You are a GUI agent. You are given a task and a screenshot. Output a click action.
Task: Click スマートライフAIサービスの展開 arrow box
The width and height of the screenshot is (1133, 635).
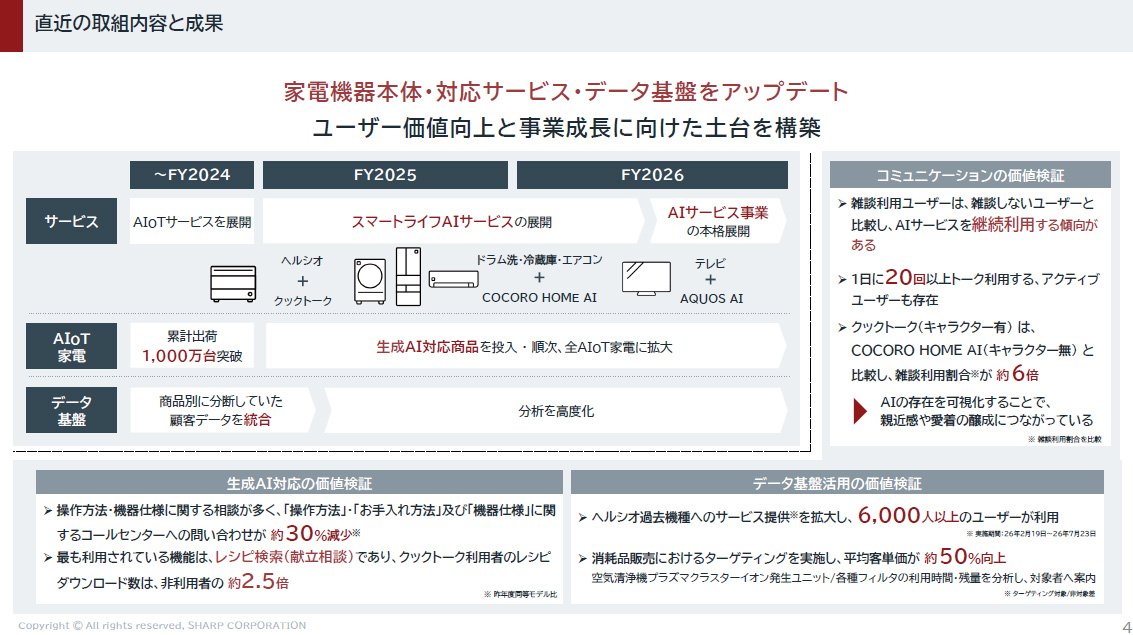[x=452, y=221]
